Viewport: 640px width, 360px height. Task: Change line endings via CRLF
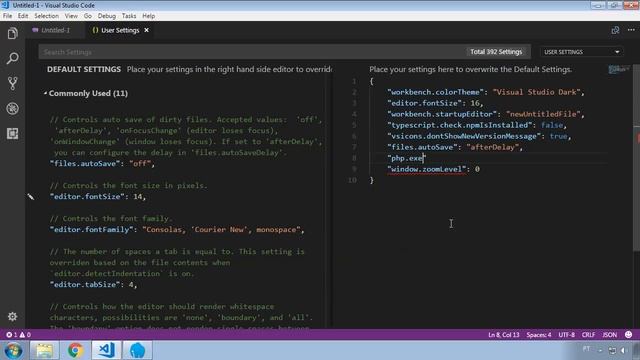click(x=588, y=335)
